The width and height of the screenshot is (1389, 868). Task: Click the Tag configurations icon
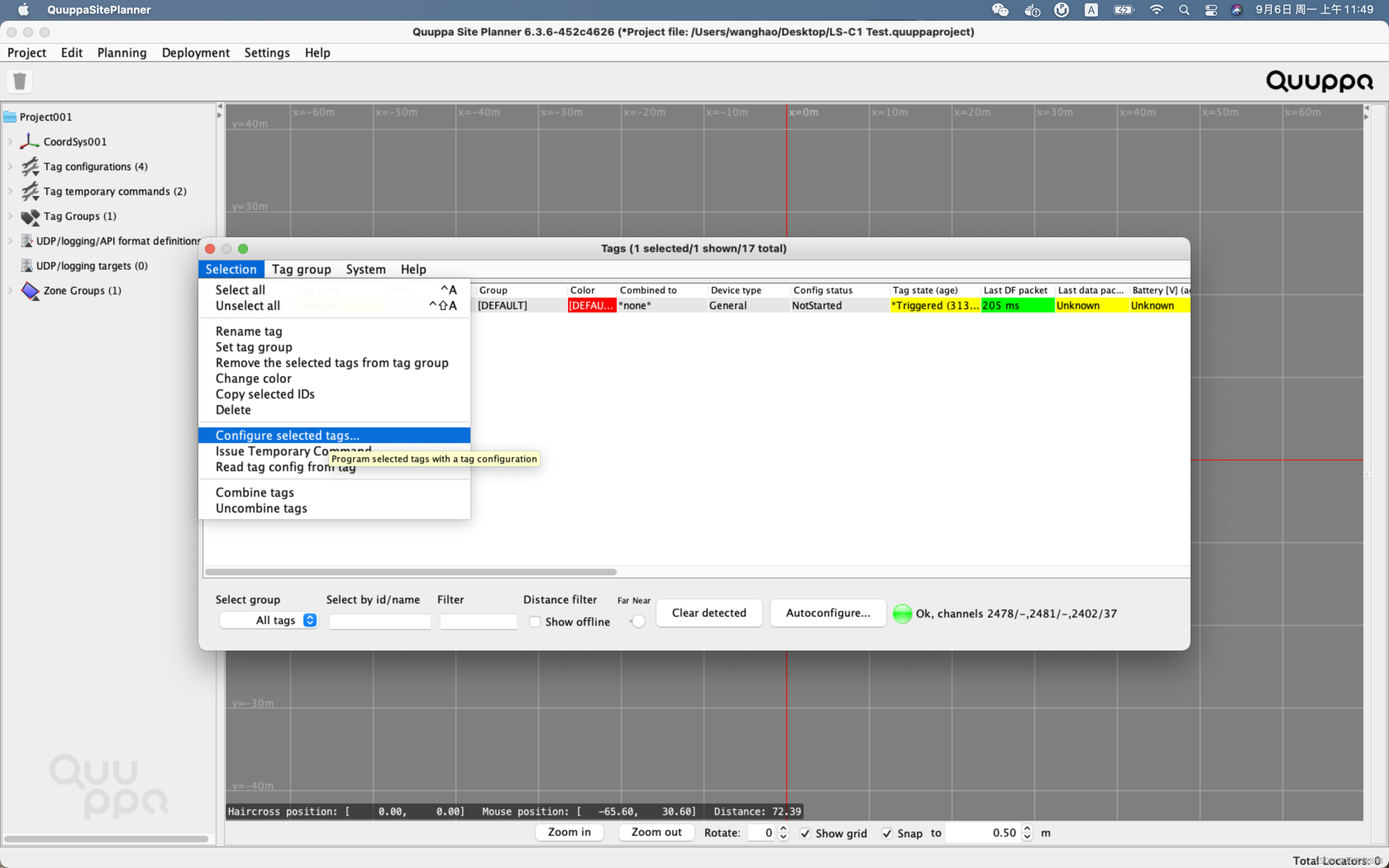coord(30,167)
